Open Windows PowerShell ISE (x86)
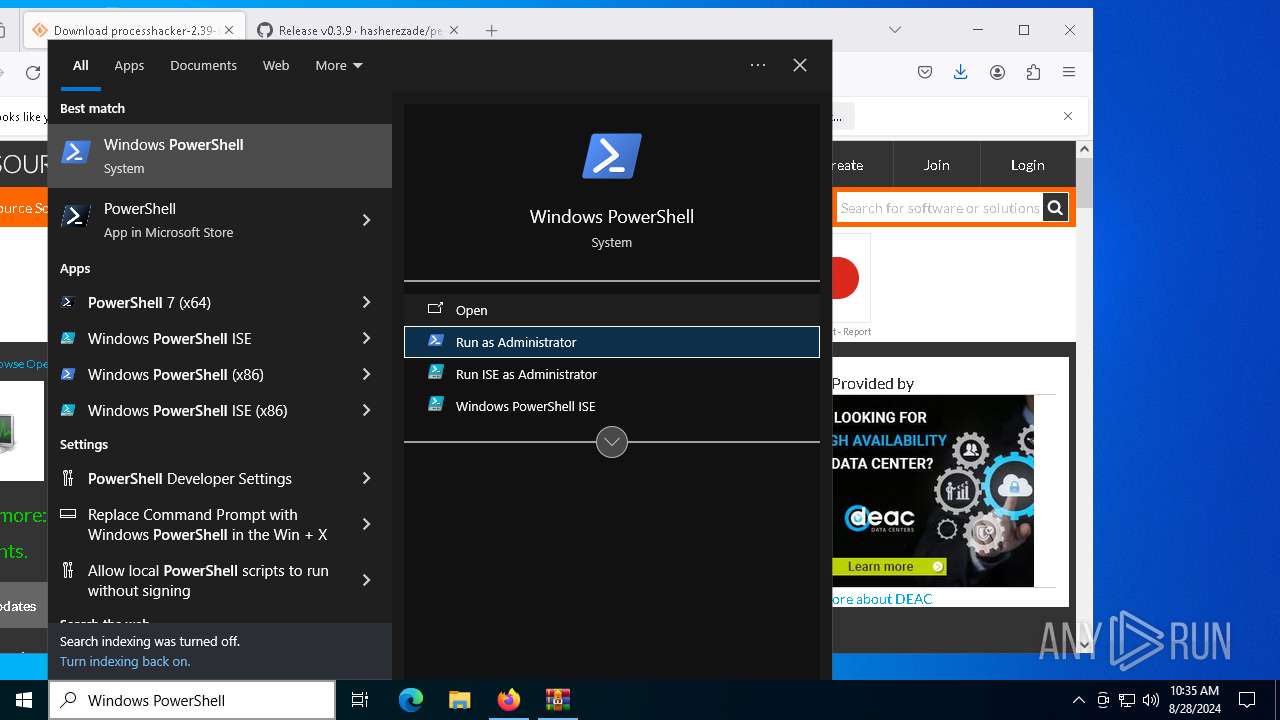 pyautogui.click(x=204, y=410)
